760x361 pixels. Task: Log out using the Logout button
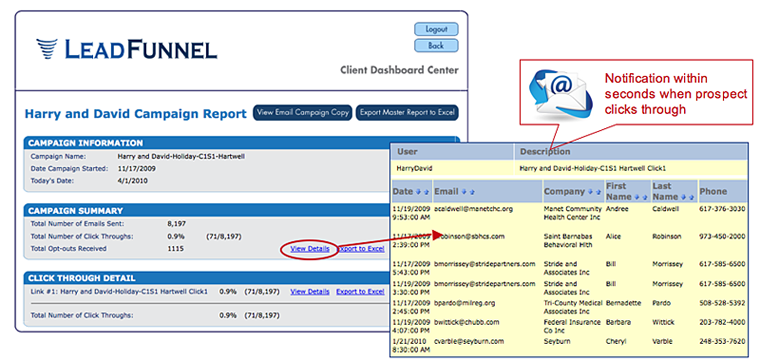click(436, 29)
